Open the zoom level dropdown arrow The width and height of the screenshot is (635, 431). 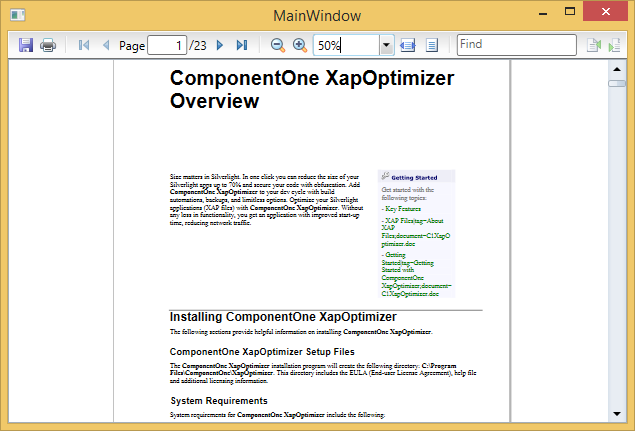(x=386, y=45)
